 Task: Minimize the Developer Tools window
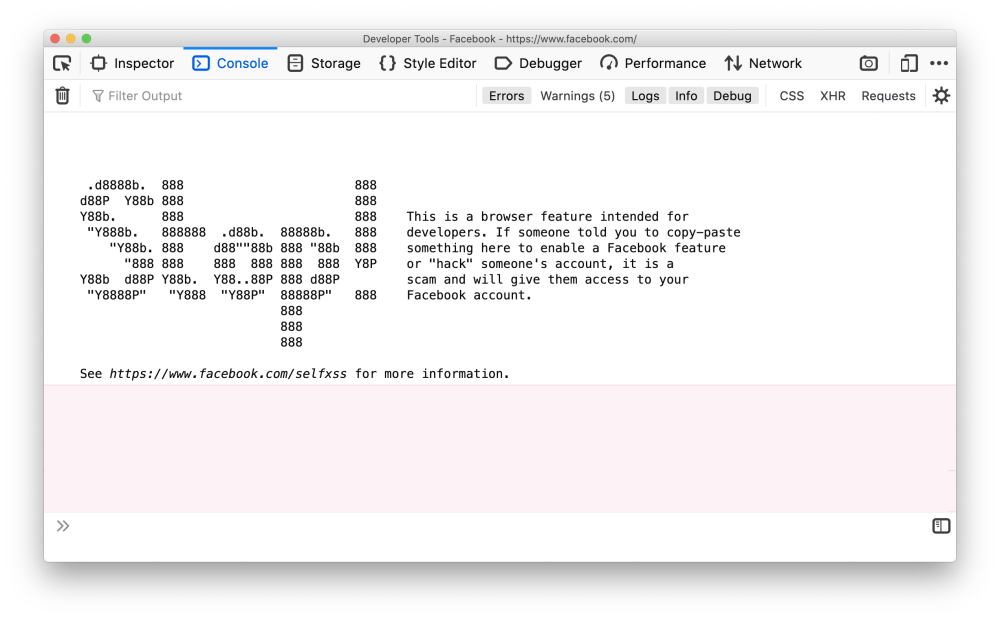click(x=71, y=38)
